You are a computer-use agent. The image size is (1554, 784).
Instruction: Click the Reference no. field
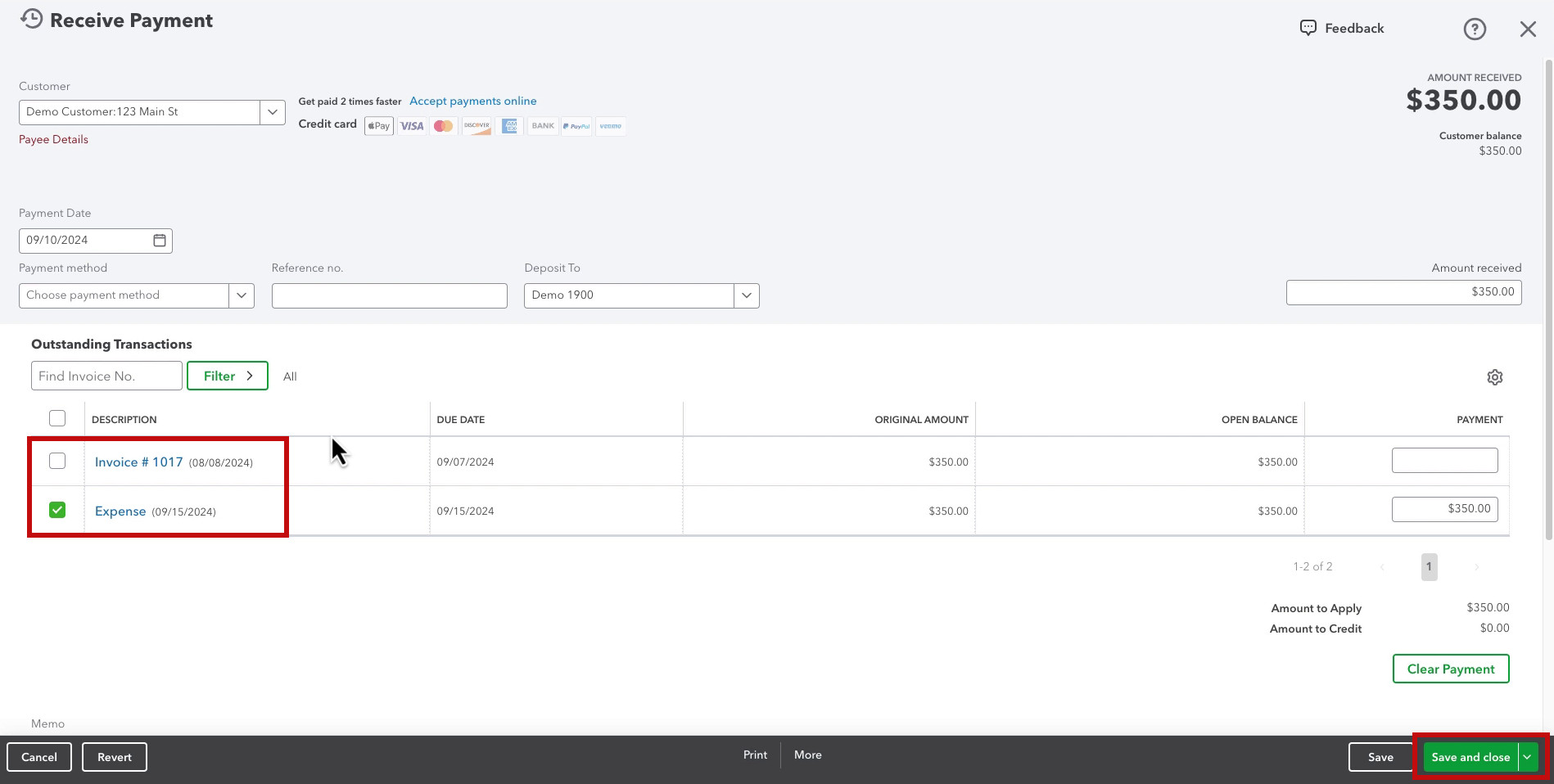tap(390, 295)
